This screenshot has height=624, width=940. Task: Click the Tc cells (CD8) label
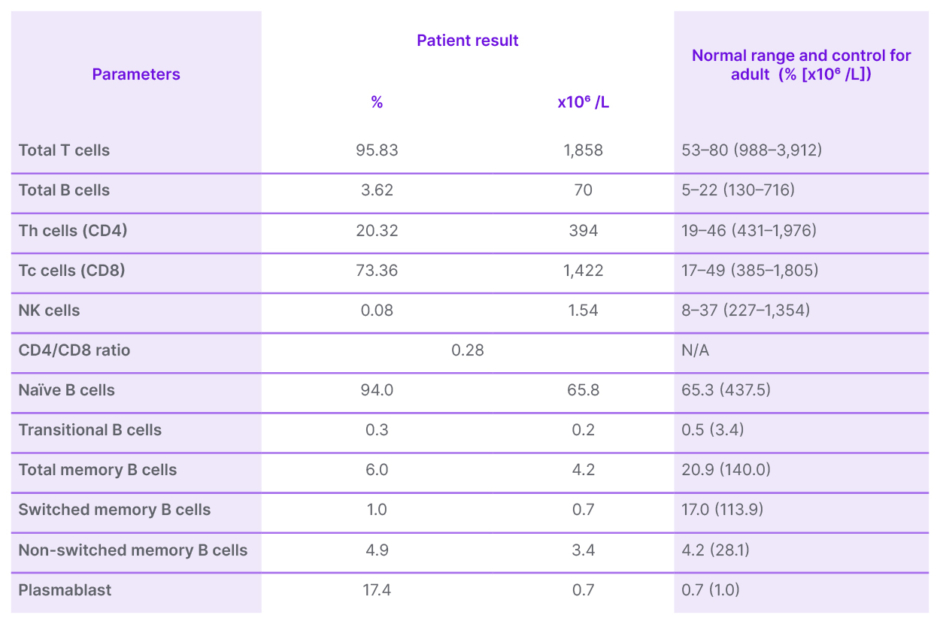pos(72,270)
